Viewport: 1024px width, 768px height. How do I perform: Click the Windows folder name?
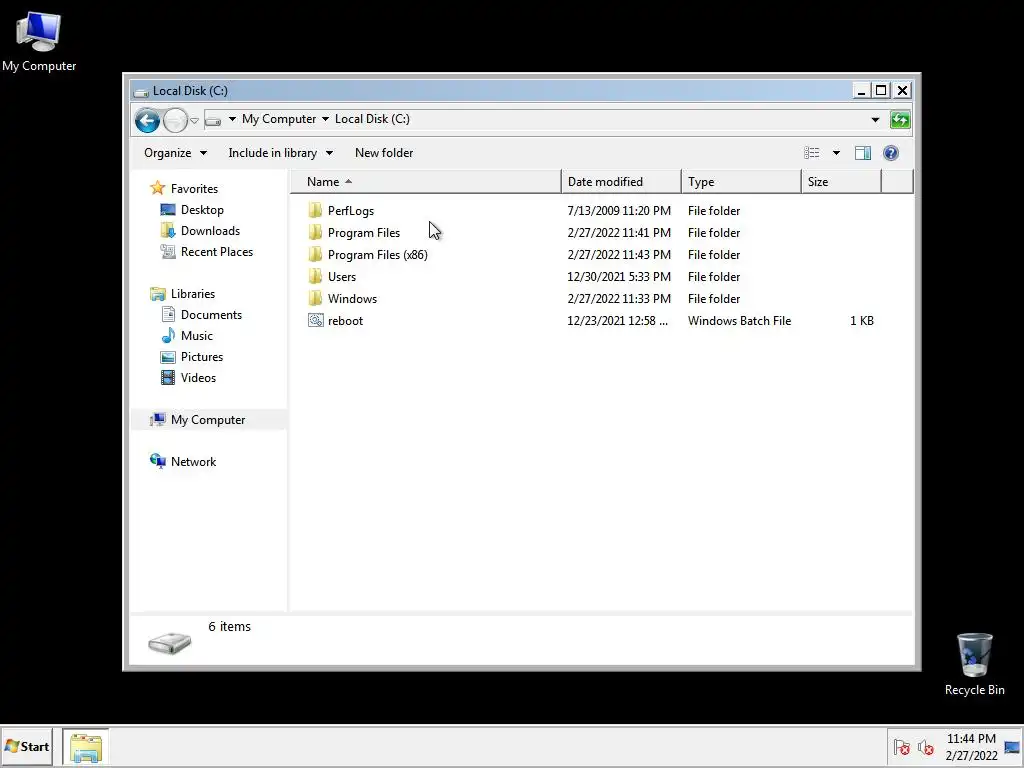point(352,298)
